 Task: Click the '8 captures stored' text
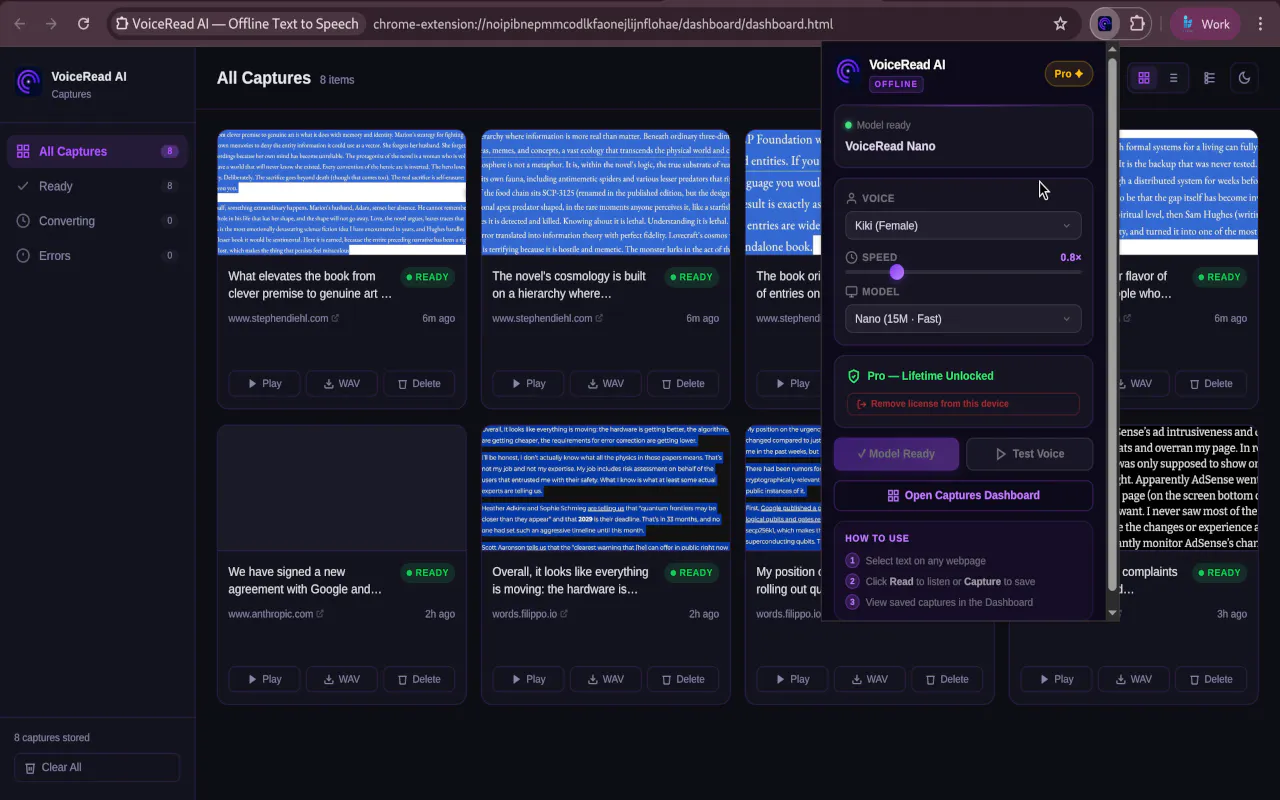pos(52,738)
